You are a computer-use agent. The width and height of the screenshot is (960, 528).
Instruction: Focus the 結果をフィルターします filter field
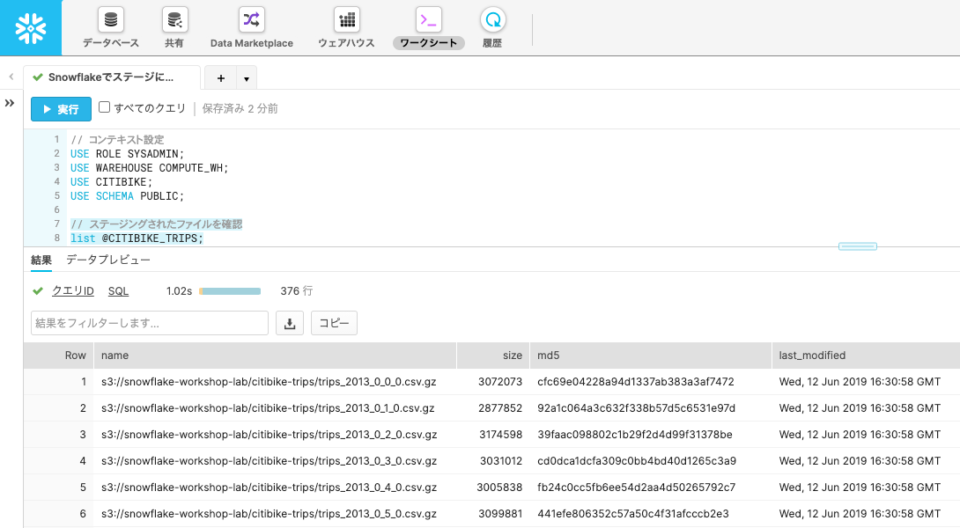pos(149,323)
